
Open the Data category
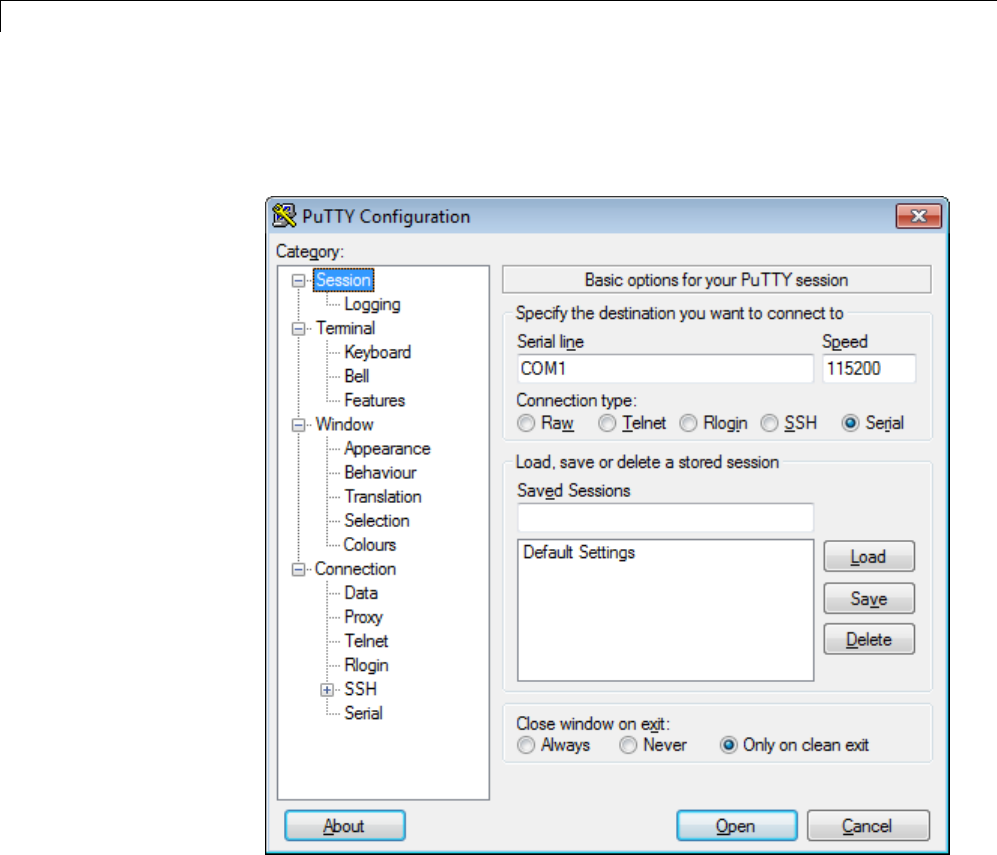(361, 593)
